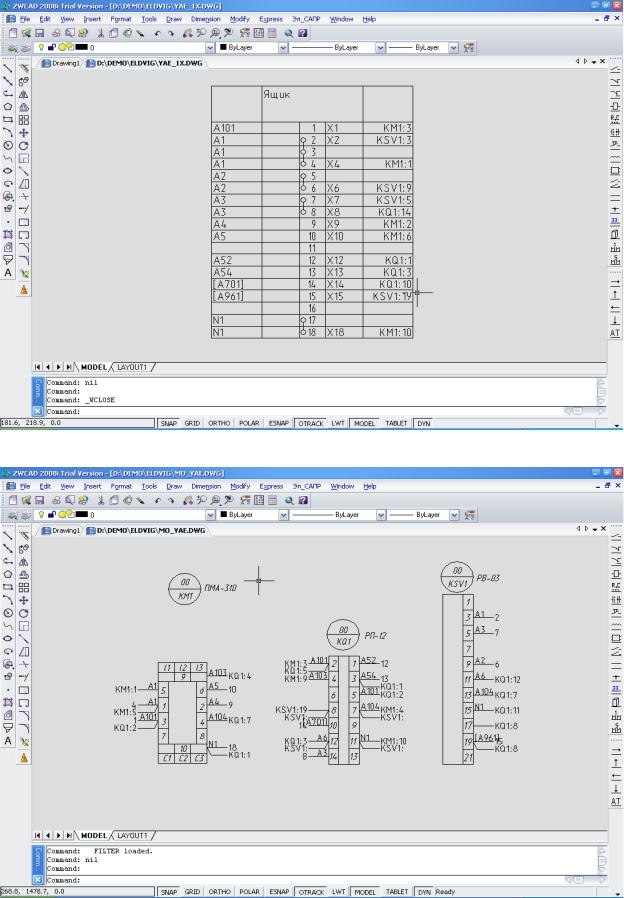
Task: Select the Circle tool in bottom window
Action: pos(8,610)
